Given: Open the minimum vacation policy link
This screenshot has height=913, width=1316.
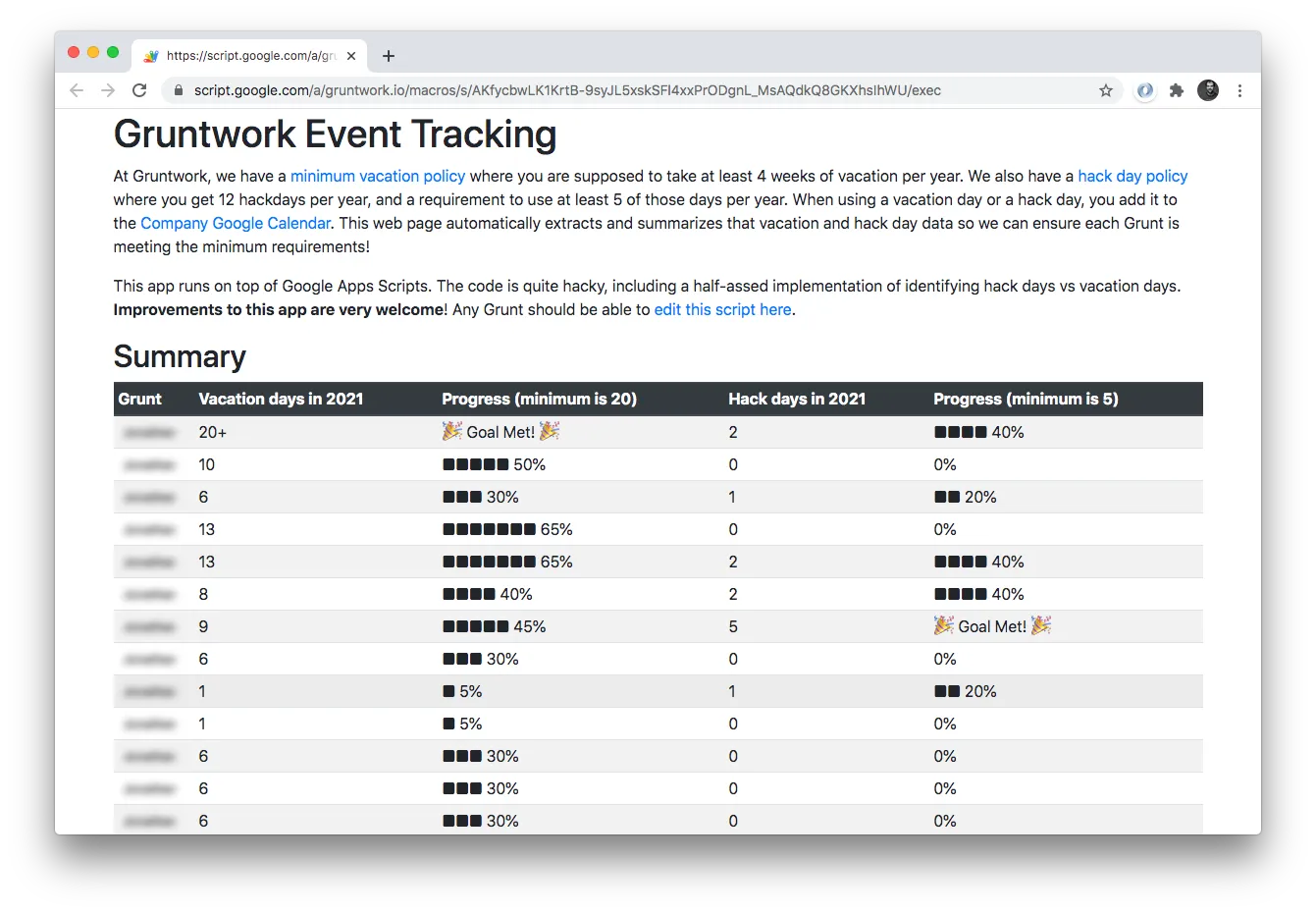Looking at the screenshot, I should [378, 176].
